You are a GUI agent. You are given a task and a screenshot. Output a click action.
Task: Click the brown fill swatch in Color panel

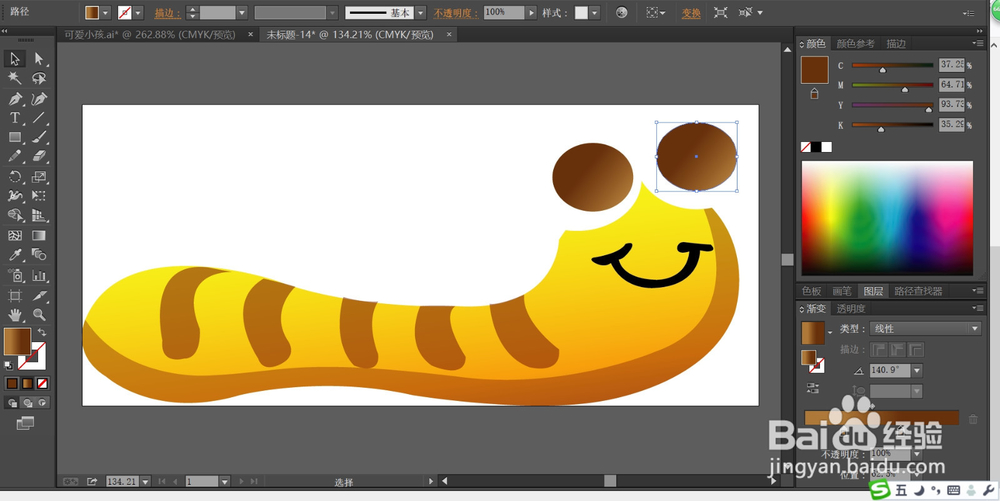pyautogui.click(x=814, y=69)
